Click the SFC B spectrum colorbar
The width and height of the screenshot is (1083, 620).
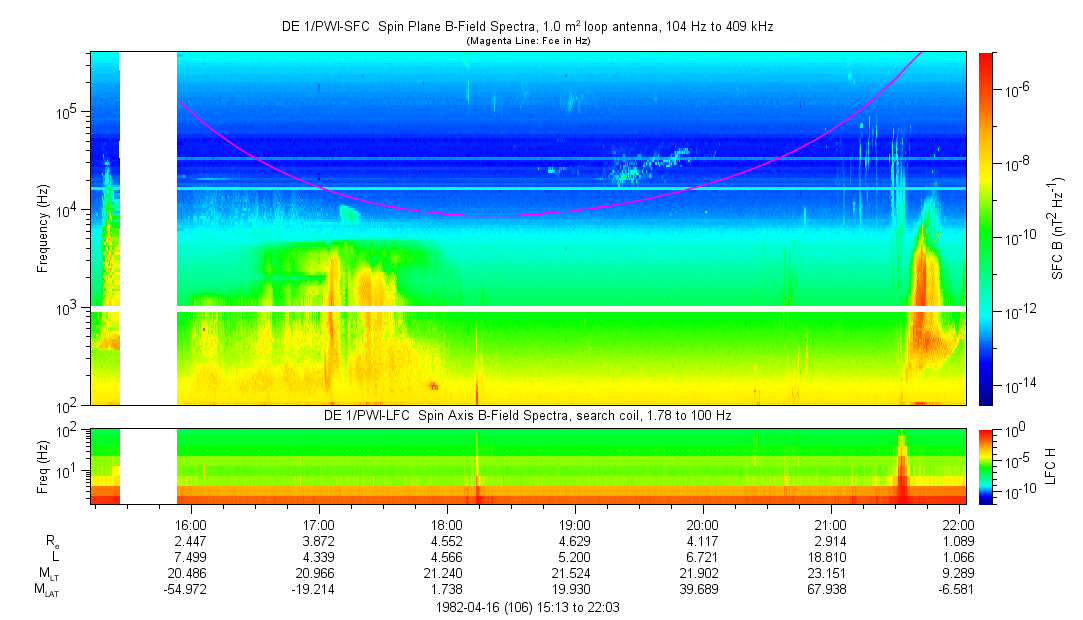(x=985, y=228)
